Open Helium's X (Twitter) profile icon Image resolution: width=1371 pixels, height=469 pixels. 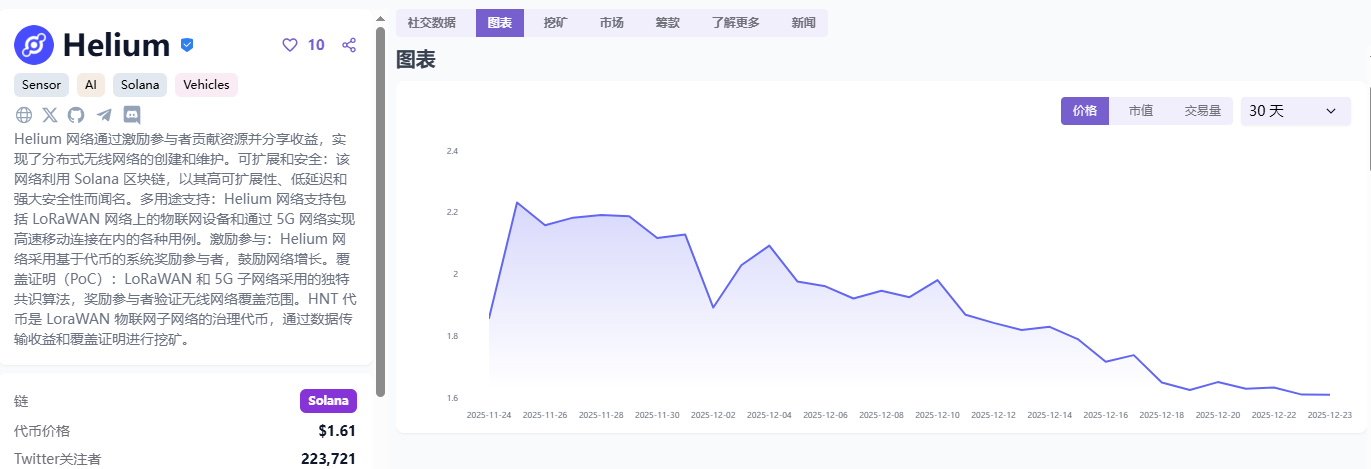pyautogui.click(x=50, y=114)
